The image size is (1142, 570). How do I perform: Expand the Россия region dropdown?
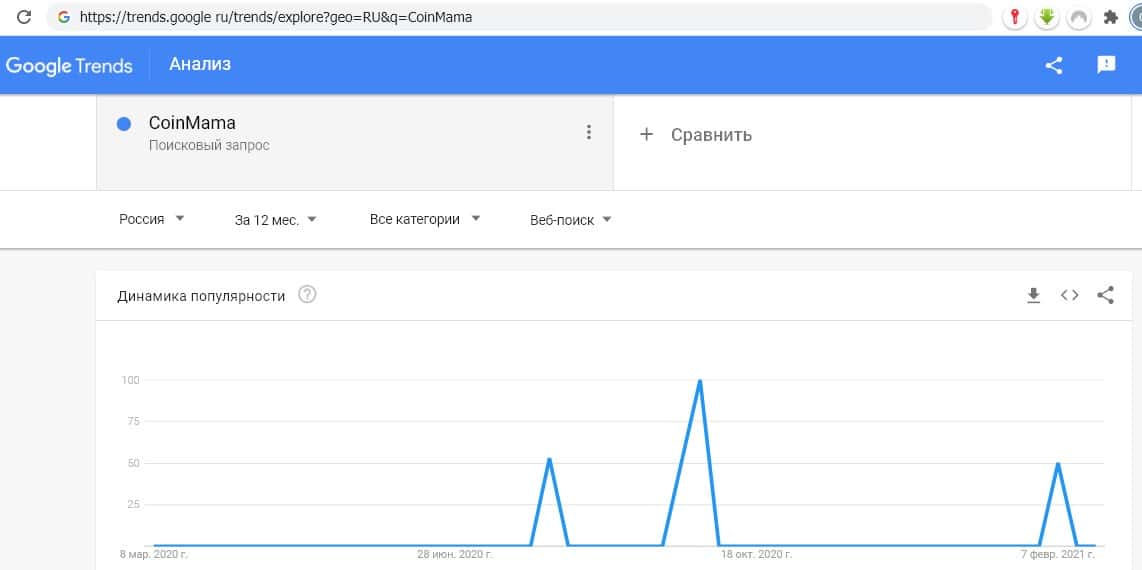click(152, 219)
